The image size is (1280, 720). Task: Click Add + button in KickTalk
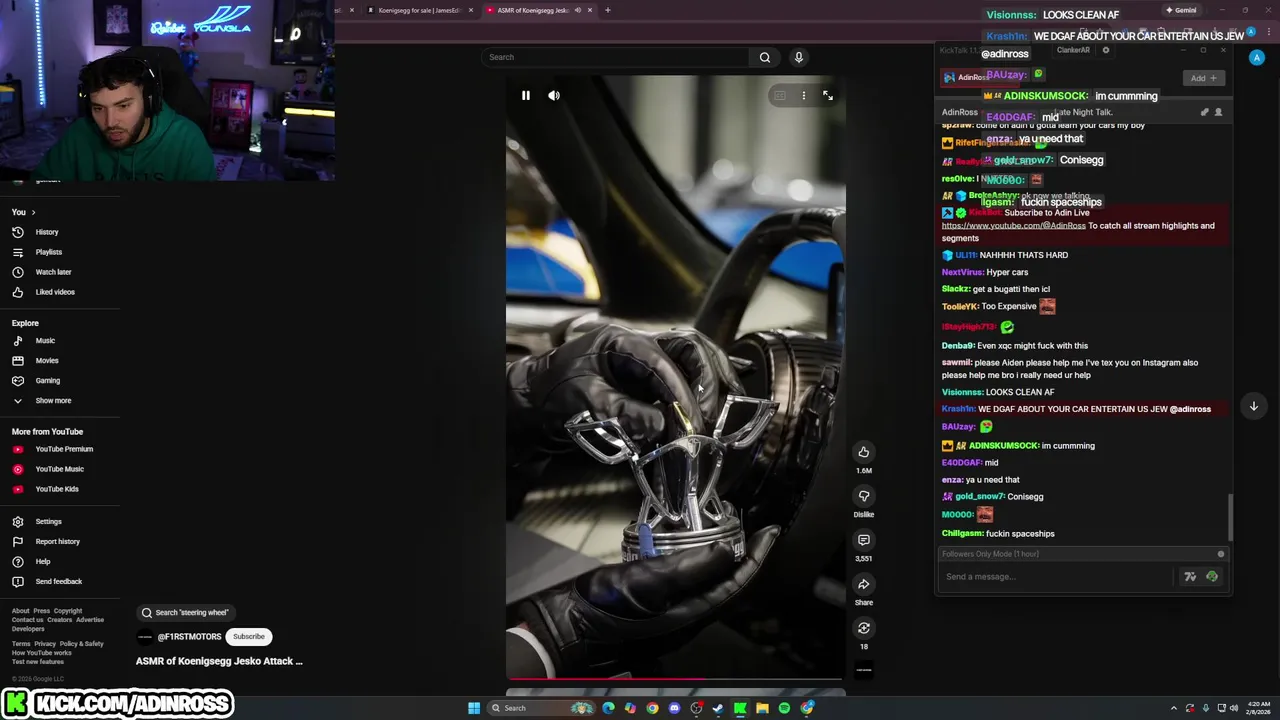tap(1203, 78)
